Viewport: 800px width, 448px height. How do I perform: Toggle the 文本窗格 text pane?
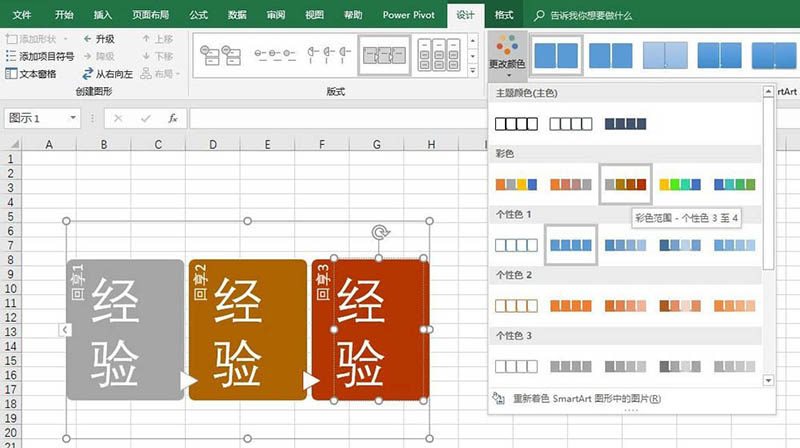(x=31, y=73)
